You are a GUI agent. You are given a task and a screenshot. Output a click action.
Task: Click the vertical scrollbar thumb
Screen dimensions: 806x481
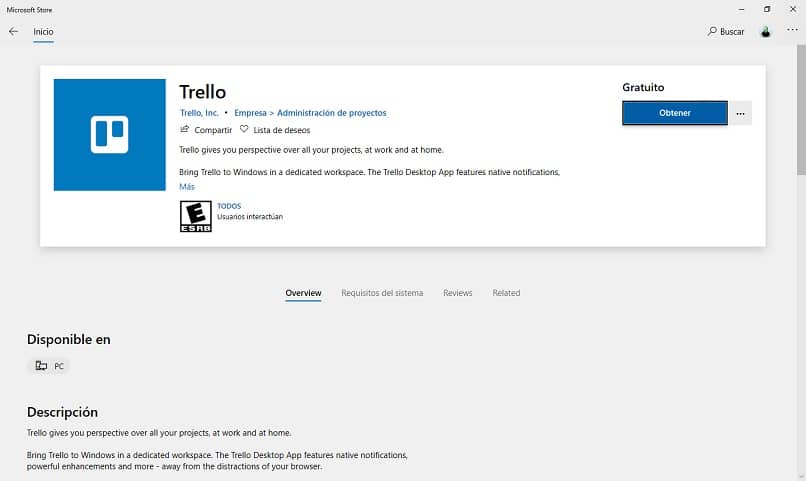[800, 110]
